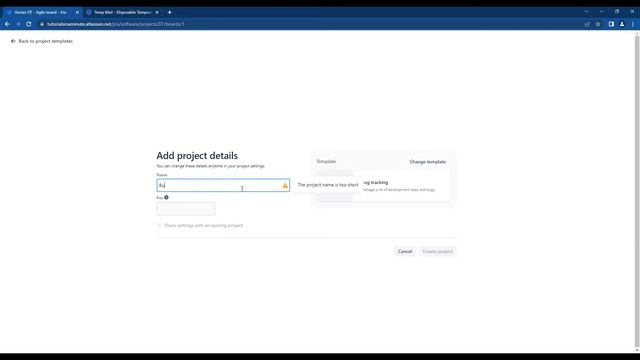Click the address bar URL

pos(115,24)
